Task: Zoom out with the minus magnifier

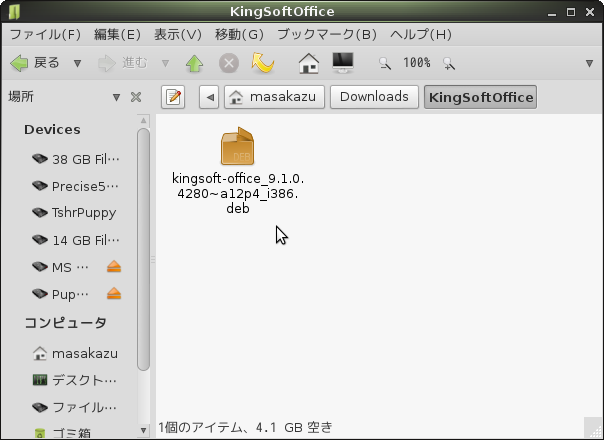Action: click(384, 63)
